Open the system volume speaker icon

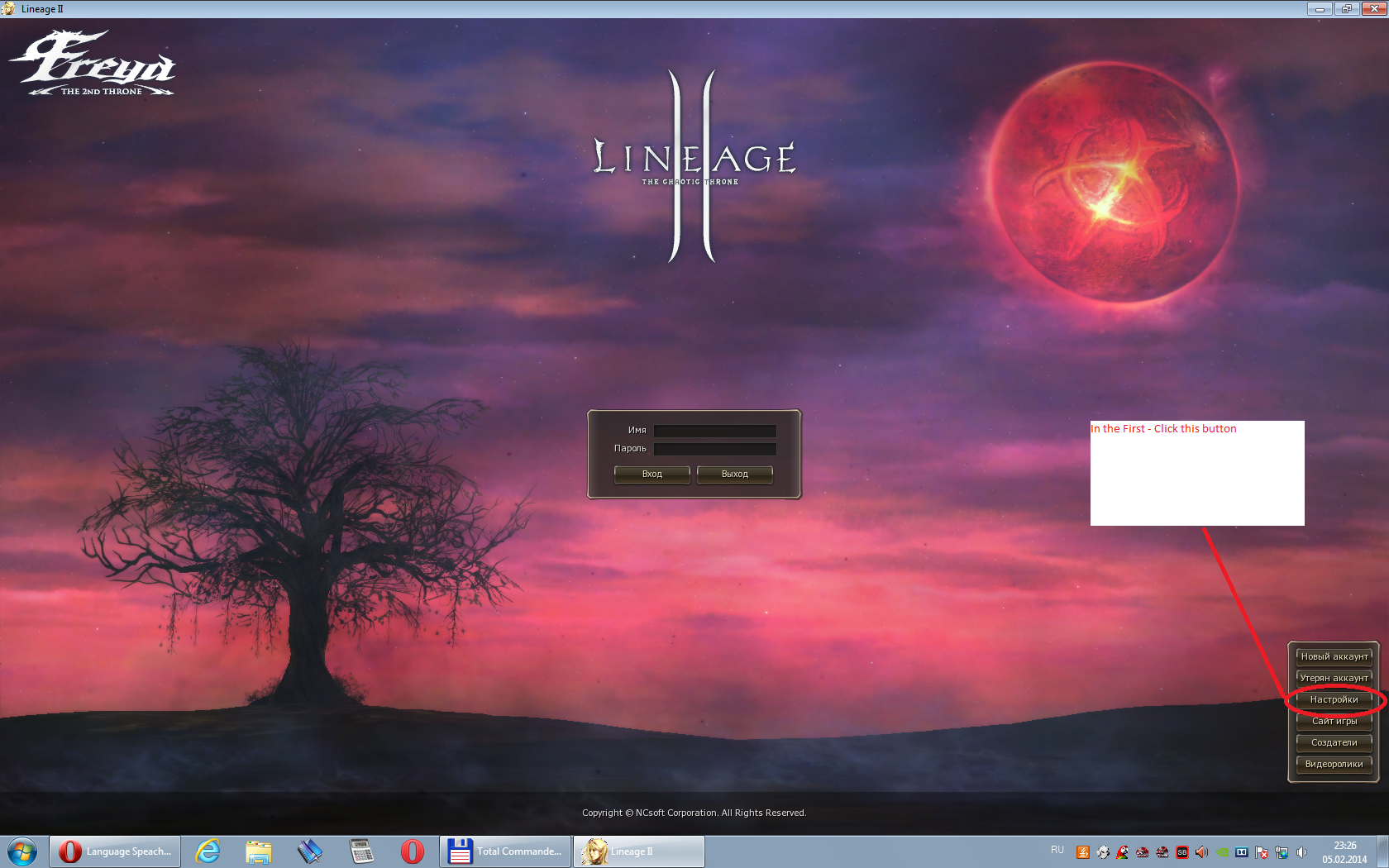point(1301,852)
